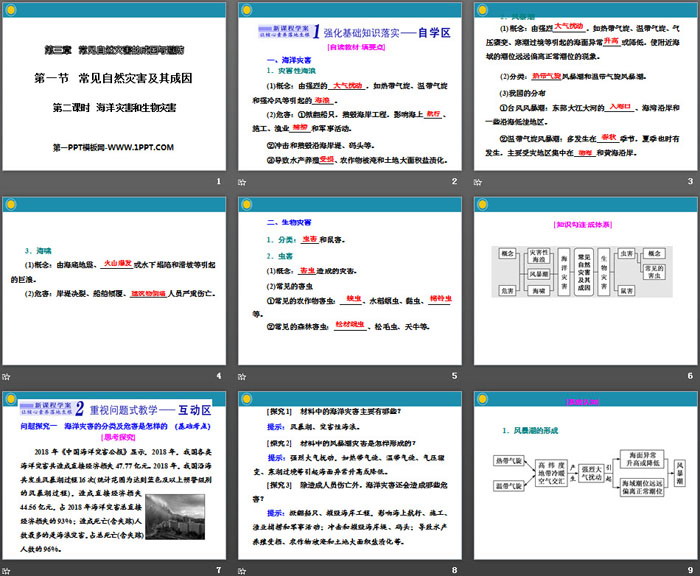700x576 pixels.
Task: Click the animation star icon under slide 6
Action: coord(480,374)
